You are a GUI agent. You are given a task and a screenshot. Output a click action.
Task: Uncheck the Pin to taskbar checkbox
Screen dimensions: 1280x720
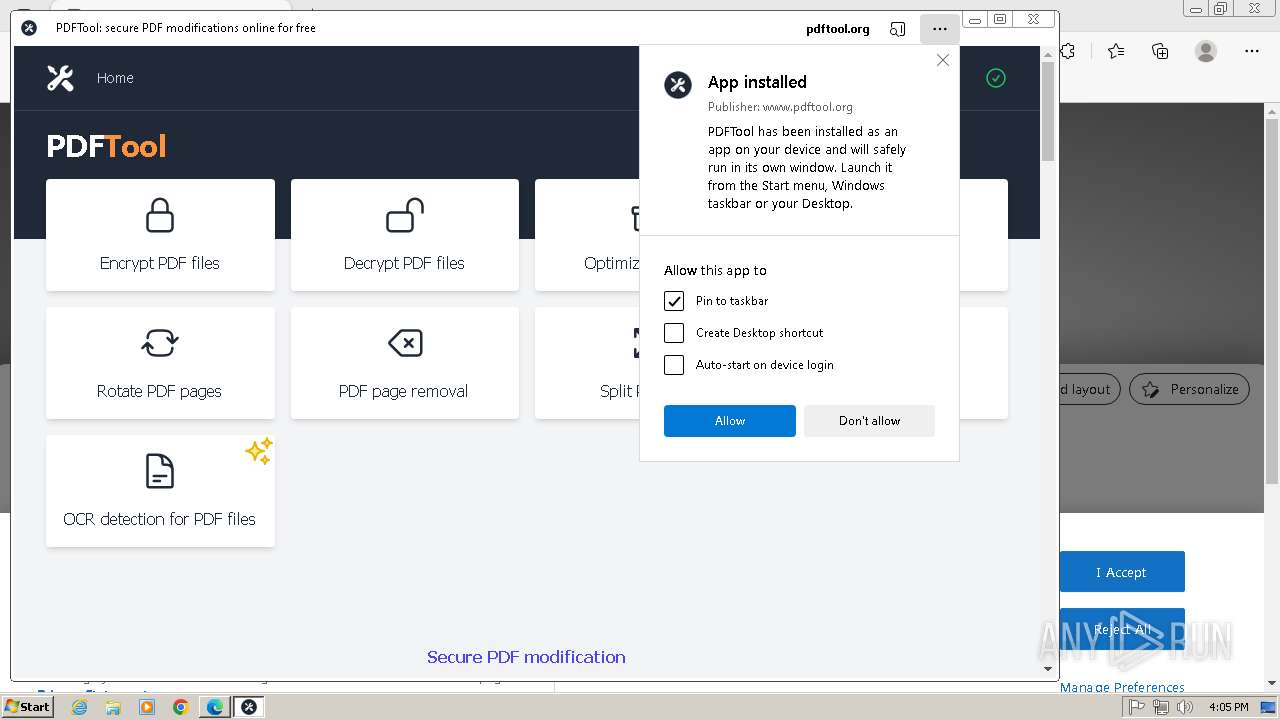(674, 301)
